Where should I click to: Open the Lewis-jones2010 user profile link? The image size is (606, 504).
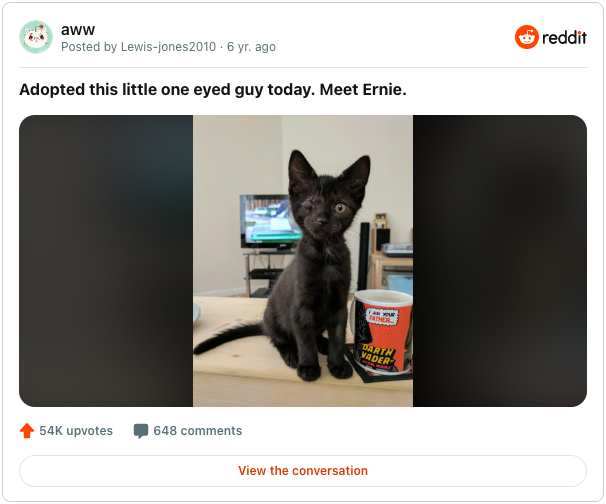coord(168,47)
